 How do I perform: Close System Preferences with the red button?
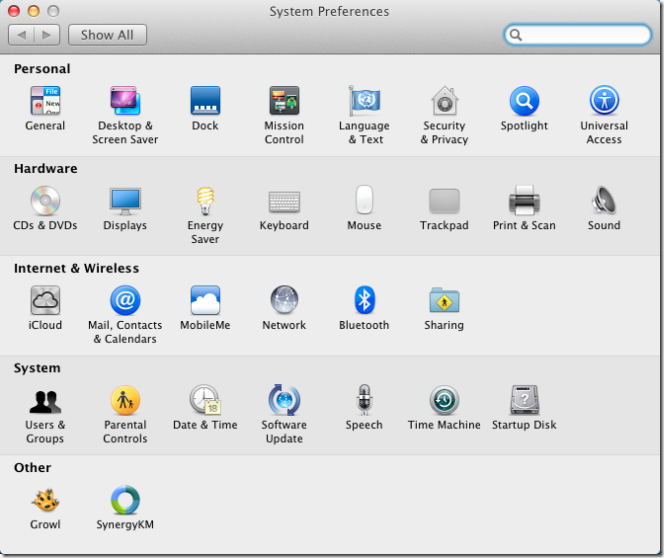point(14,11)
